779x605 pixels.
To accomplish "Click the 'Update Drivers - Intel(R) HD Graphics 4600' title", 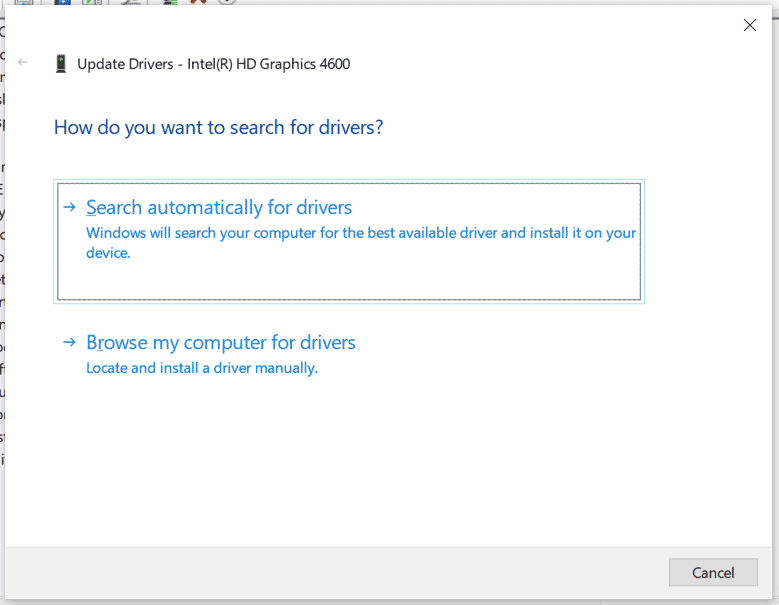I will tap(214, 64).
